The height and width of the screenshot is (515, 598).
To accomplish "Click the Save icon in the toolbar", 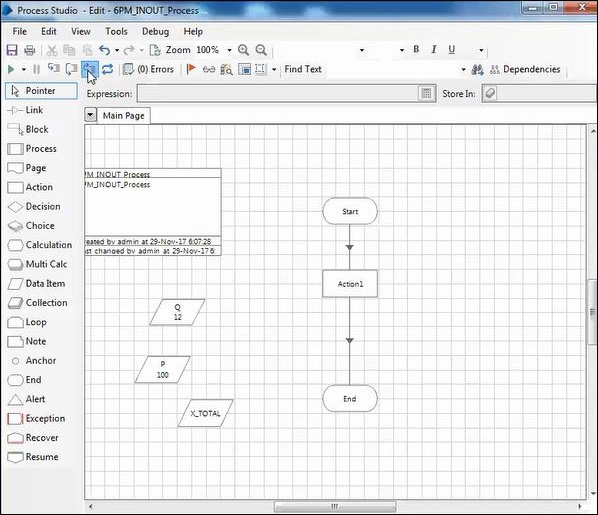I will (12, 50).
